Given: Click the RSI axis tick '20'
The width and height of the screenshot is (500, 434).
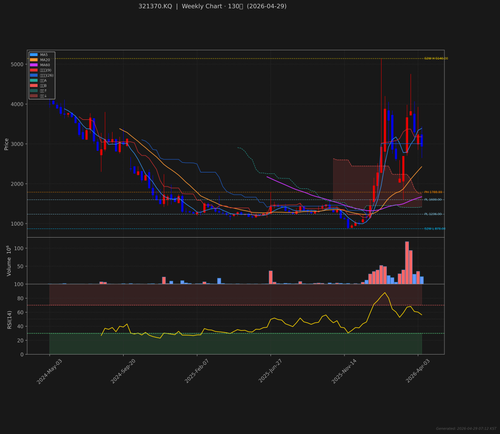Looking at the screenshot, I should click(20, 340).
